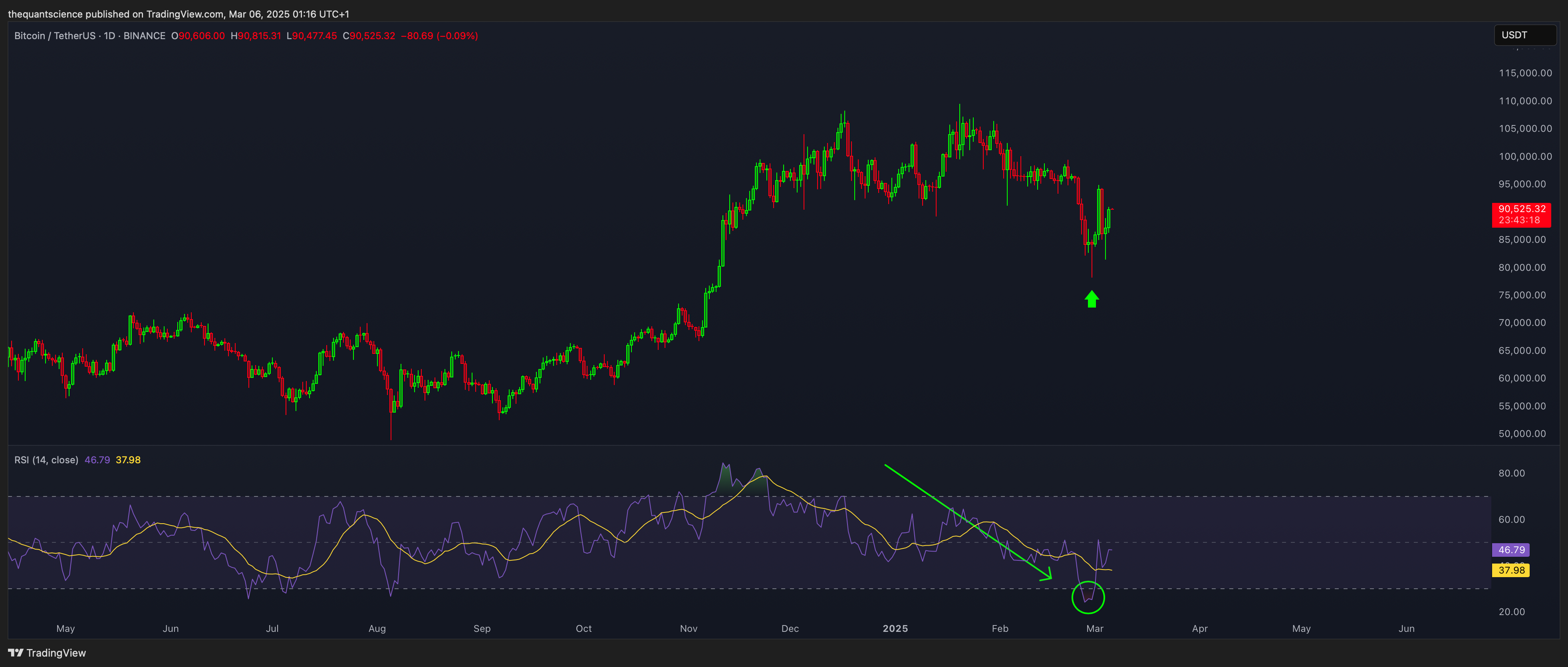Screen dimensions: 1568x667
Task: Click the change value −80.69 (−0.09%)
Action: click(x=439, y=36)
